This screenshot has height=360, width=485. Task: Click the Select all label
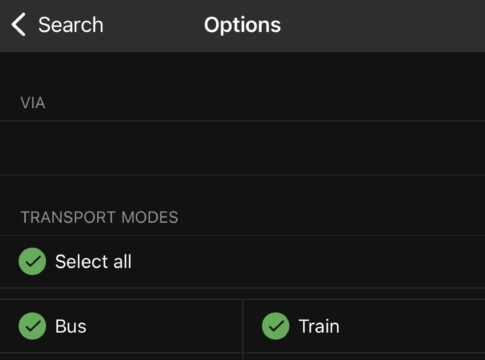[93, 261]
